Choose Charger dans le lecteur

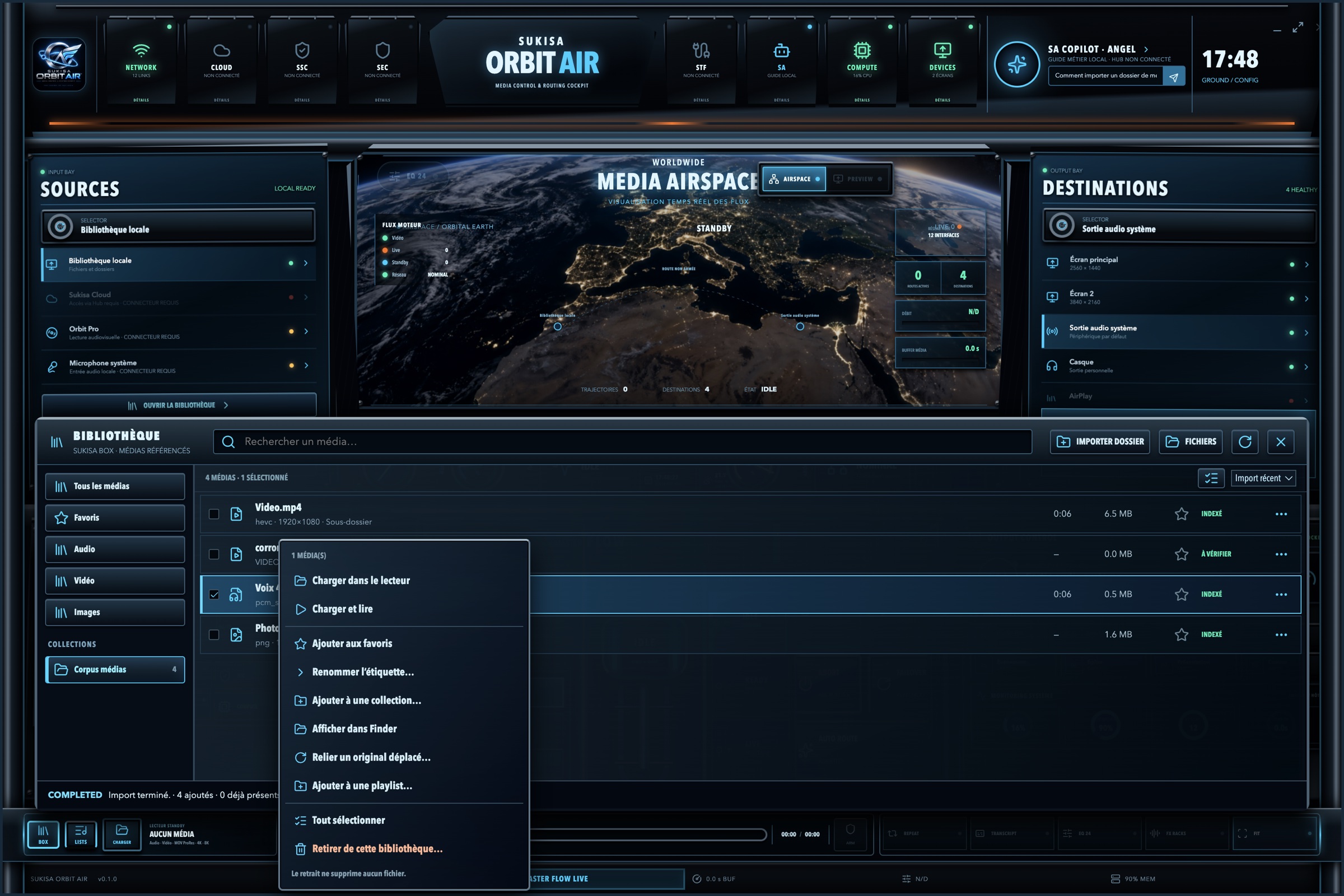(x=404, y=581)
